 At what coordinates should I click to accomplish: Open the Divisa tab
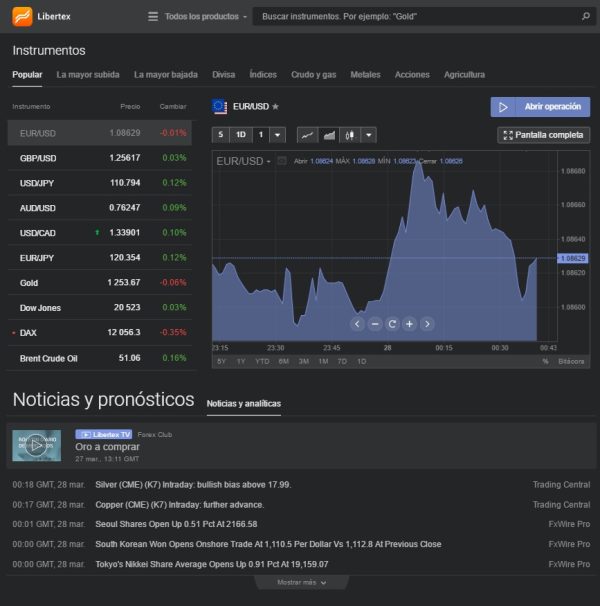[223, 75]
